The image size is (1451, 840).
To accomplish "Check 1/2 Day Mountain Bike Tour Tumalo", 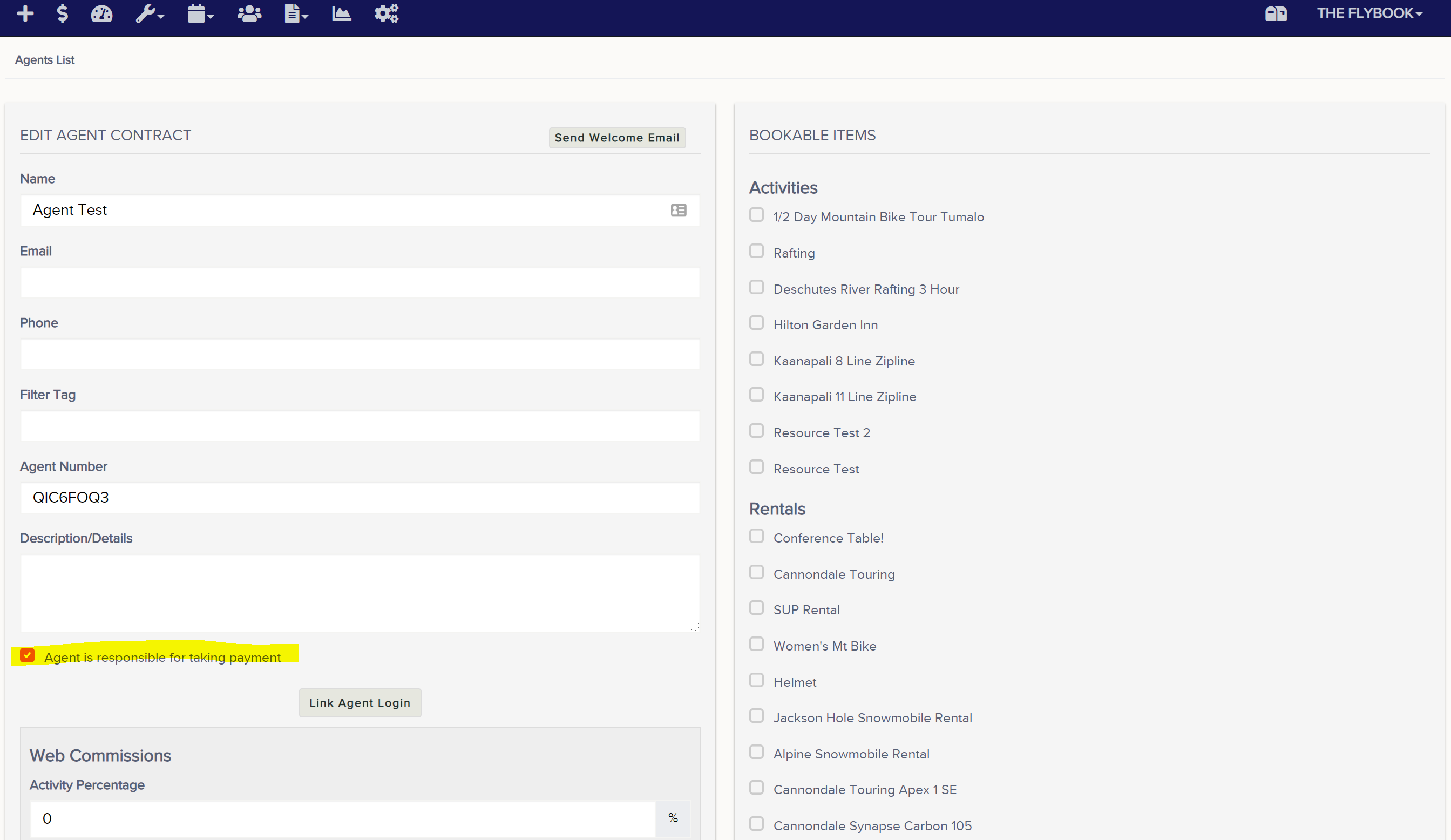I will [757, 215].
